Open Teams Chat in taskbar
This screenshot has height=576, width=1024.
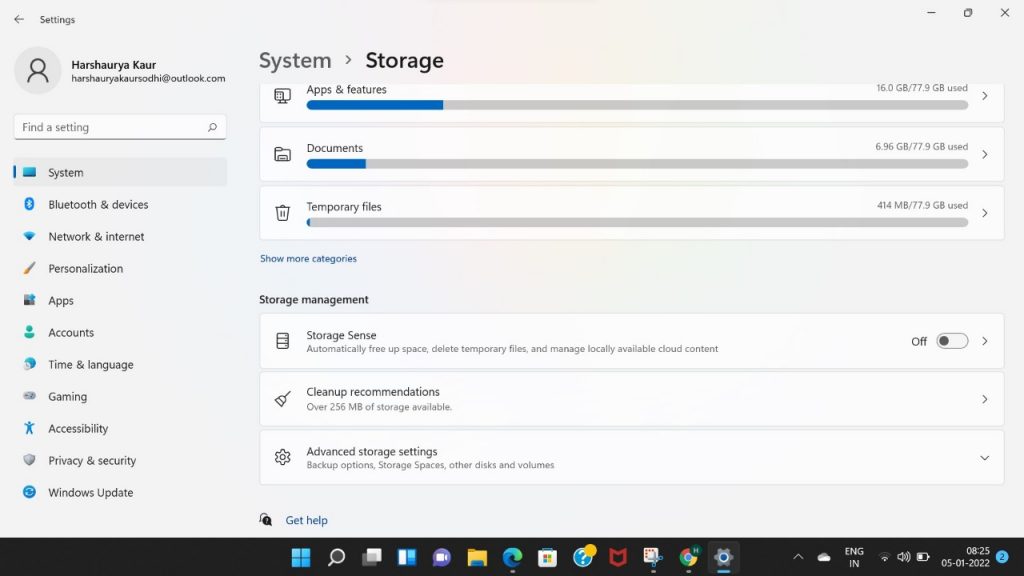coord(442,558)
